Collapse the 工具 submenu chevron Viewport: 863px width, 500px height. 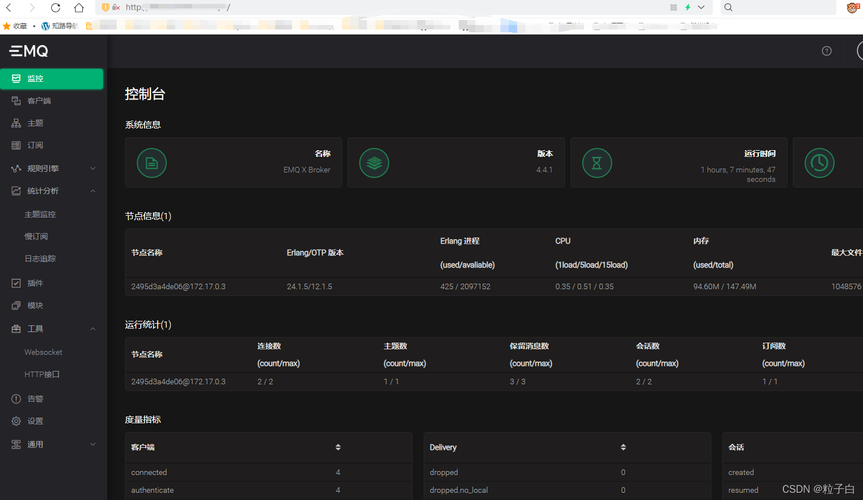[92, 329]
